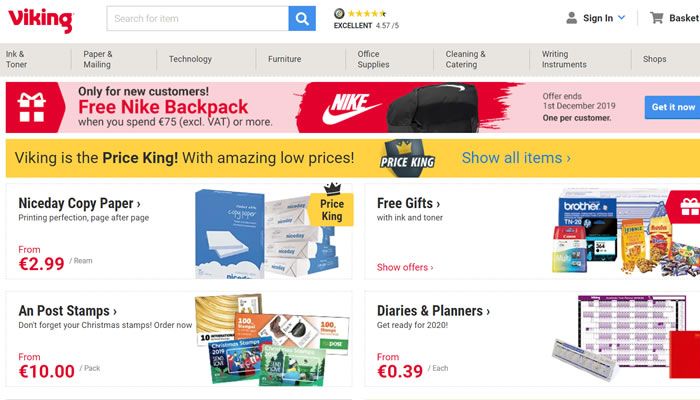Open the Niceday Copy Paper heading
Viewport: 700px width, 400px height.
79,203
